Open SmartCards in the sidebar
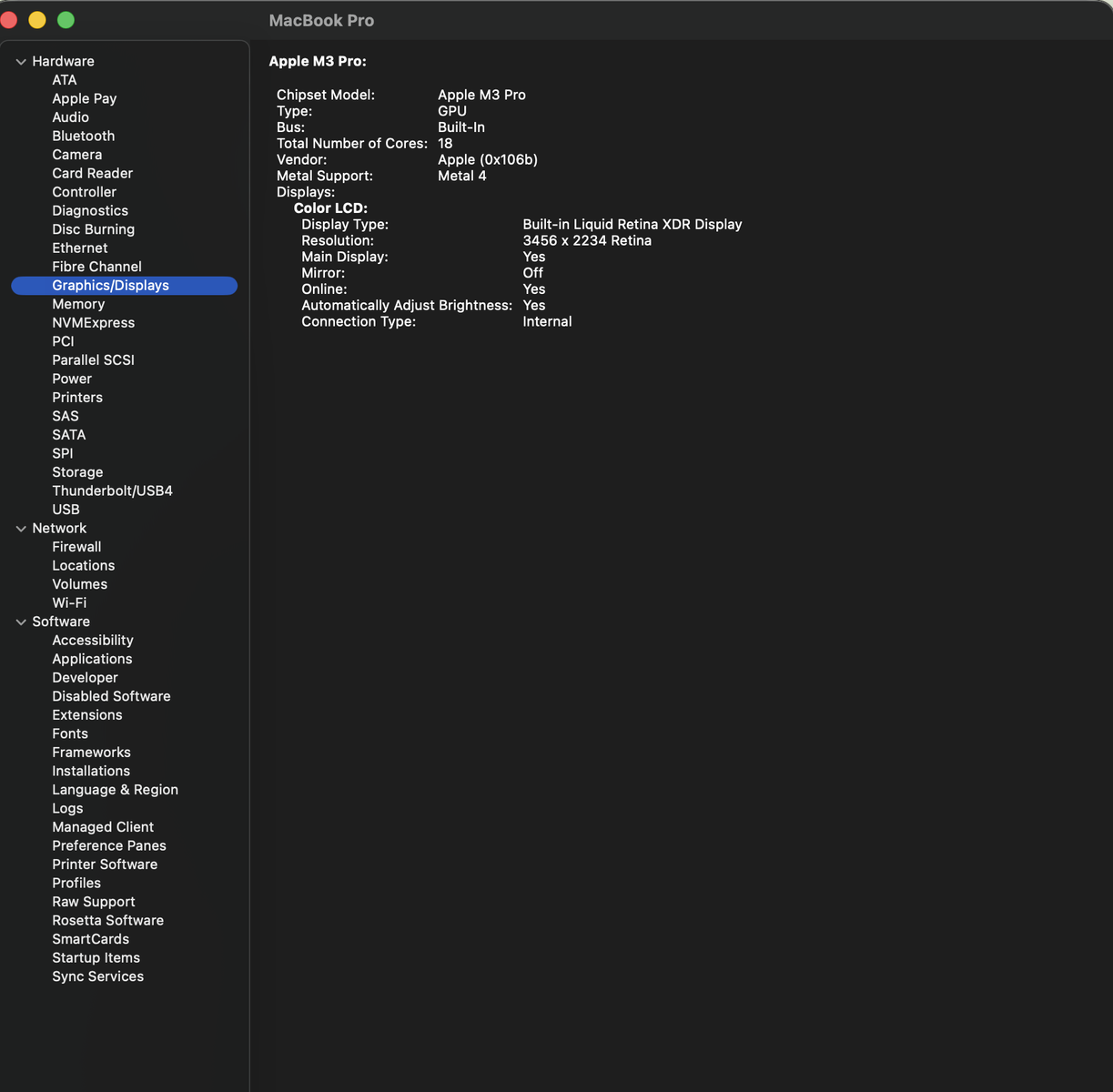This screenshot has width=1113, height=1092. pos(91,939)
